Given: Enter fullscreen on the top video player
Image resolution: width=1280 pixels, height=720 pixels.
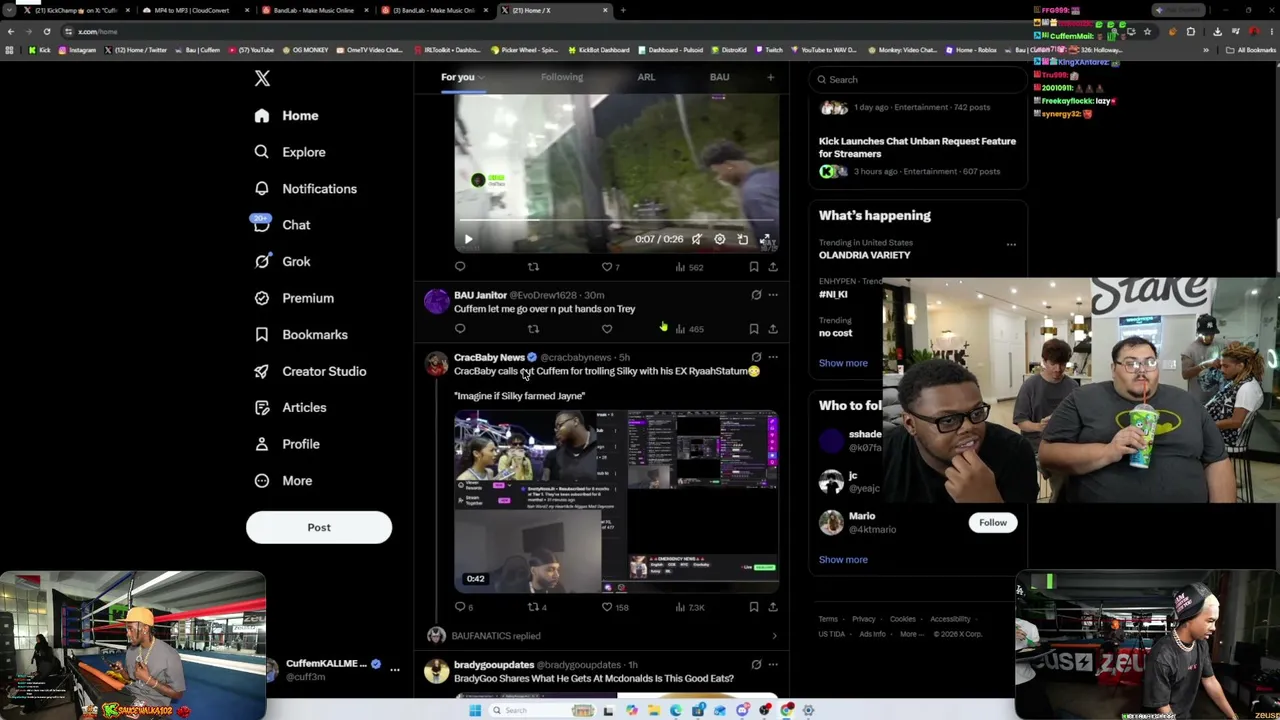Looking at the screenshot, I should point(766,239).
